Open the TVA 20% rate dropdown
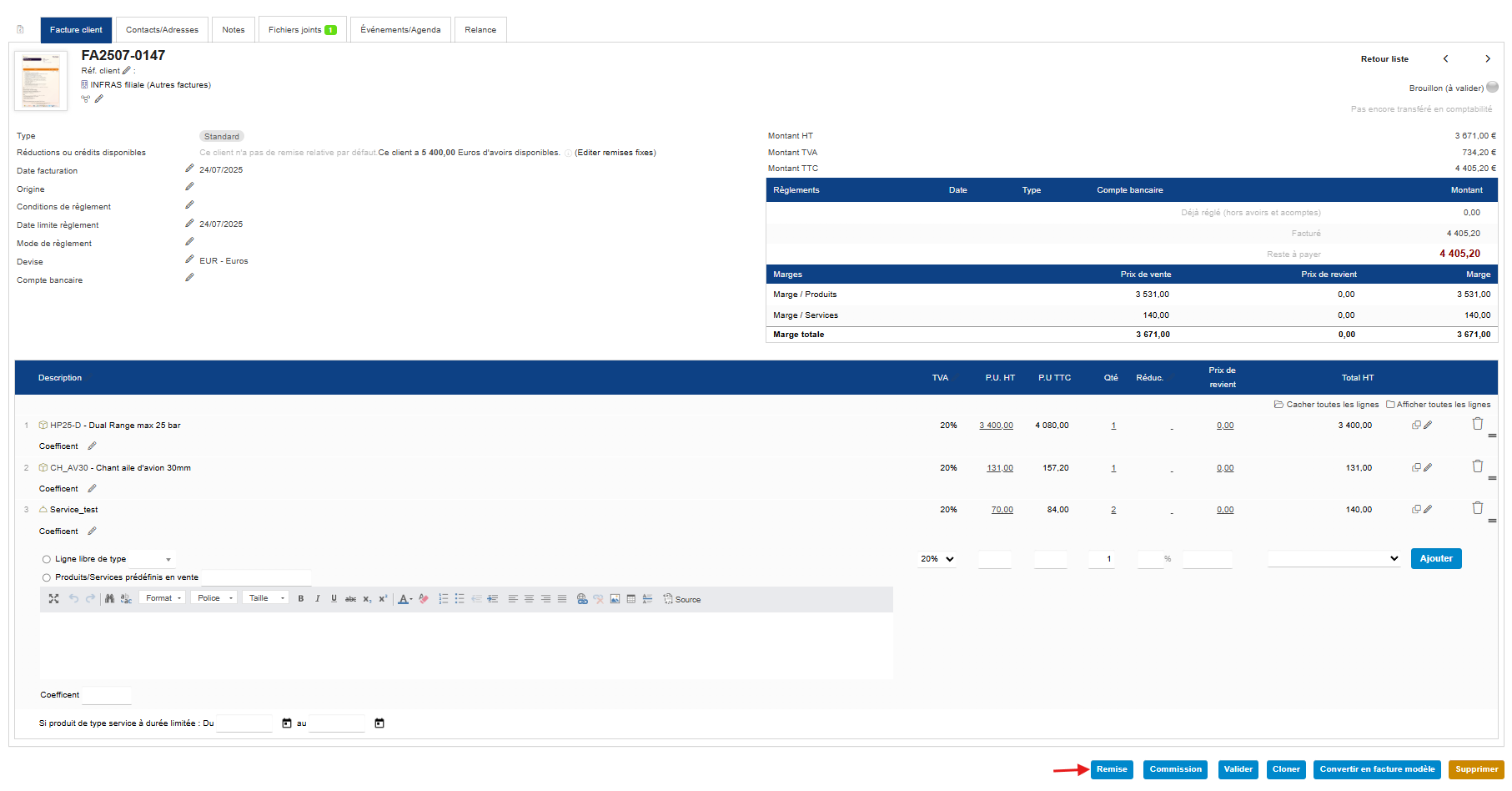Viewport: 1512px width, 791px height. (x=937, y=559)
